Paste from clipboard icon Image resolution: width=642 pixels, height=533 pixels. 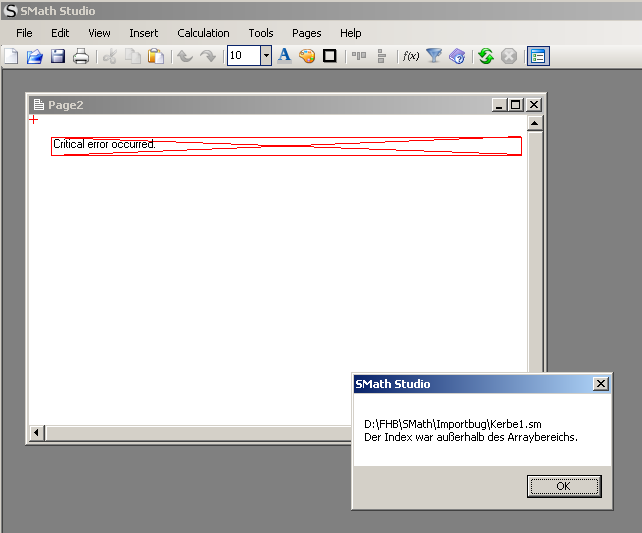click(156, 56)
